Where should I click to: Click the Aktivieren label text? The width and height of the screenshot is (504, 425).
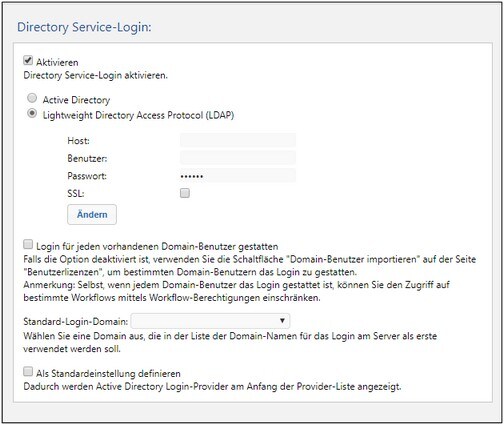click(57, 62)
